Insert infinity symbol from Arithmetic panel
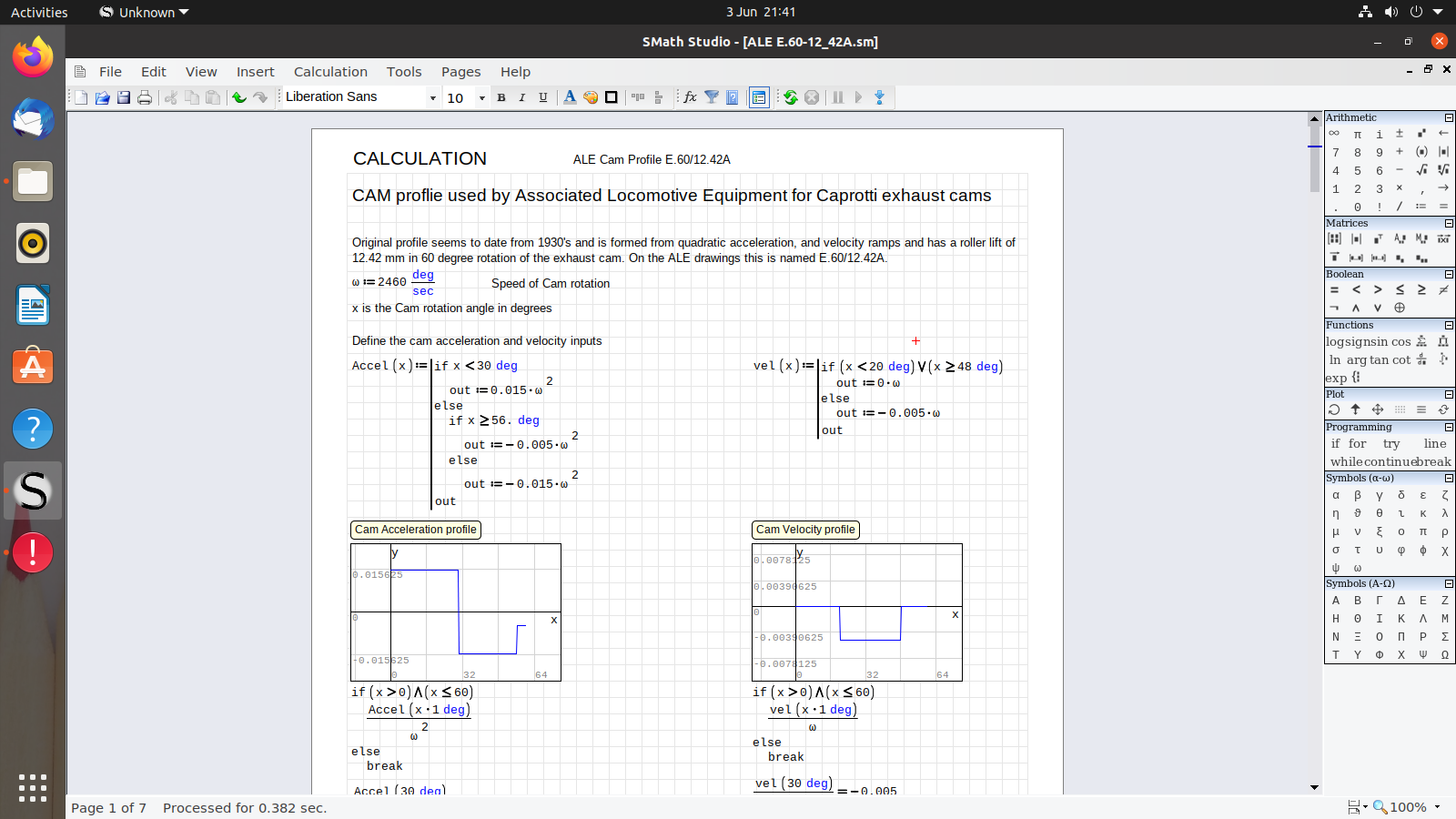Image resolution: width=1456 pixels, height=819 pixels. click(1335, 134)
